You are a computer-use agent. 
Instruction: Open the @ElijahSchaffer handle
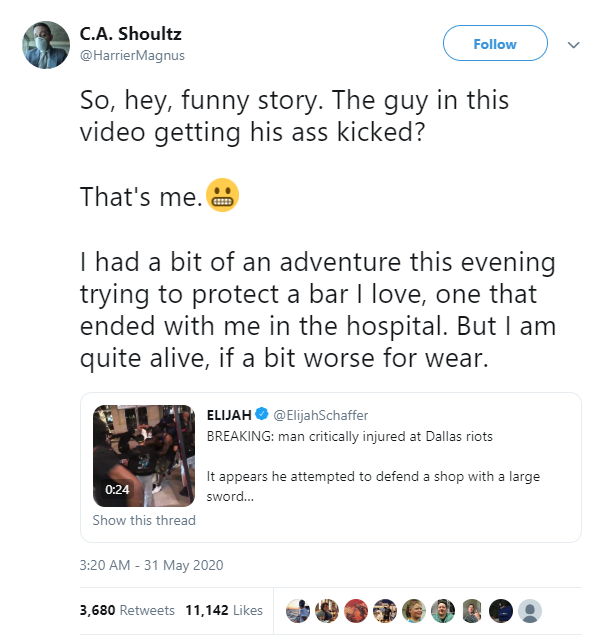321,415
